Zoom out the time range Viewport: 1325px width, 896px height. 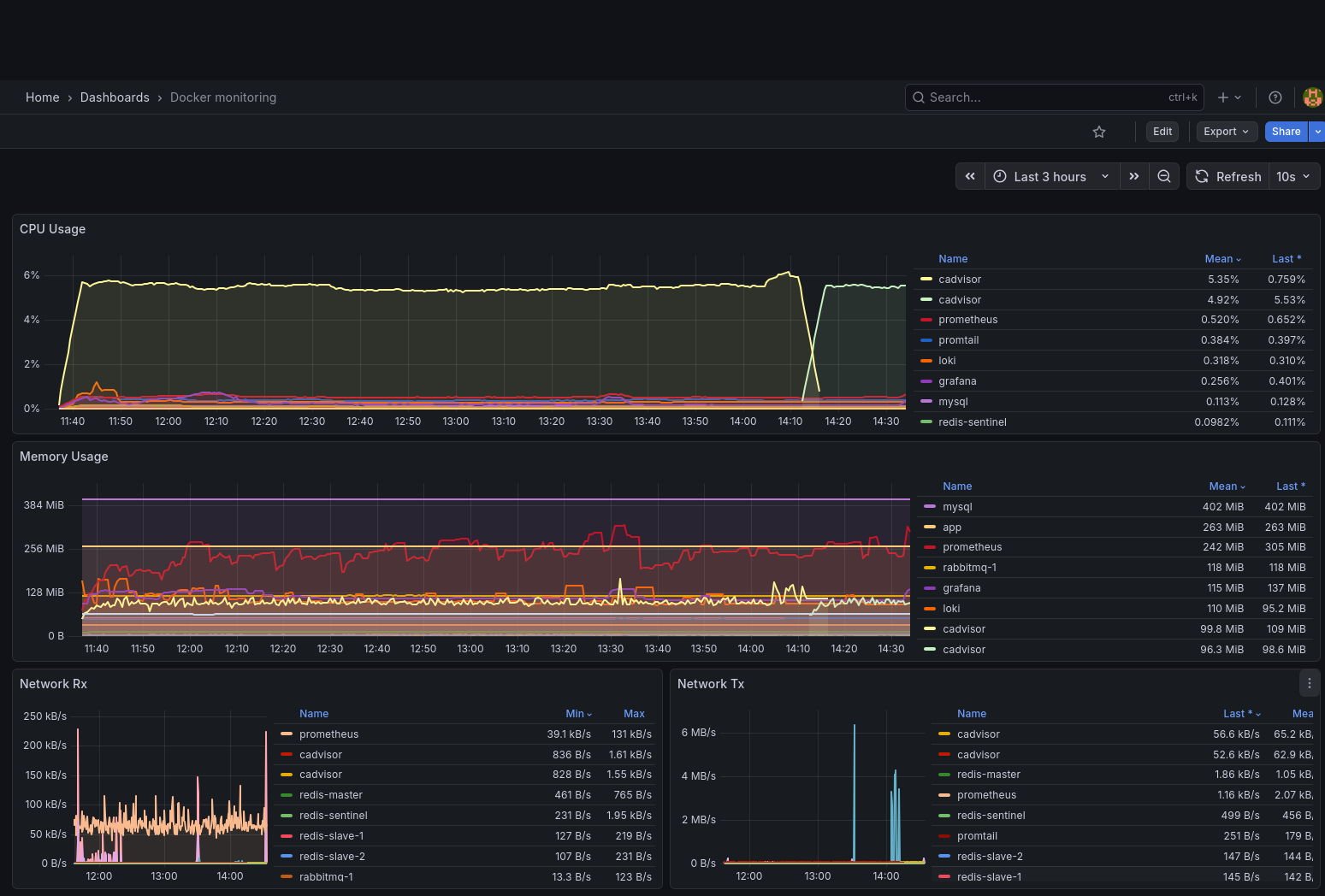1164,176
